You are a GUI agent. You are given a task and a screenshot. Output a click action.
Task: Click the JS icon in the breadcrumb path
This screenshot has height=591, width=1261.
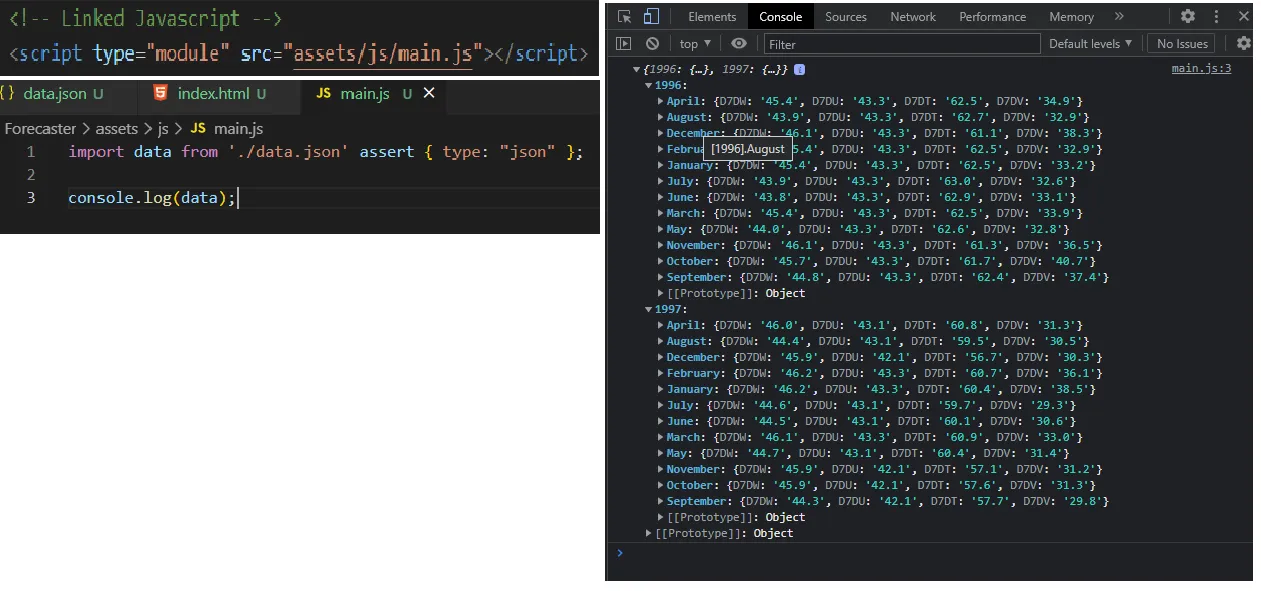coord(197,128)
